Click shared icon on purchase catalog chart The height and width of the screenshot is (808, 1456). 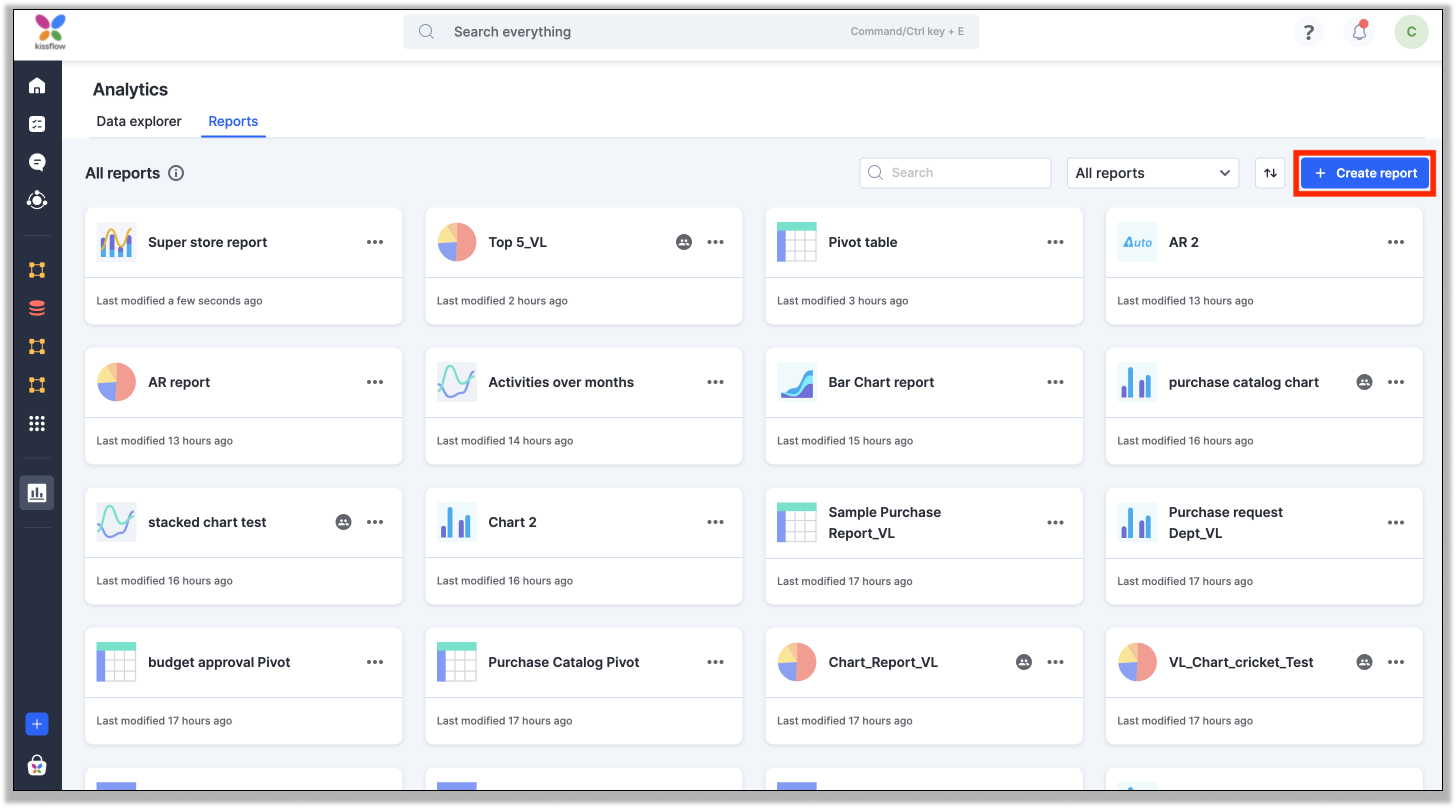click(1364, 382)
